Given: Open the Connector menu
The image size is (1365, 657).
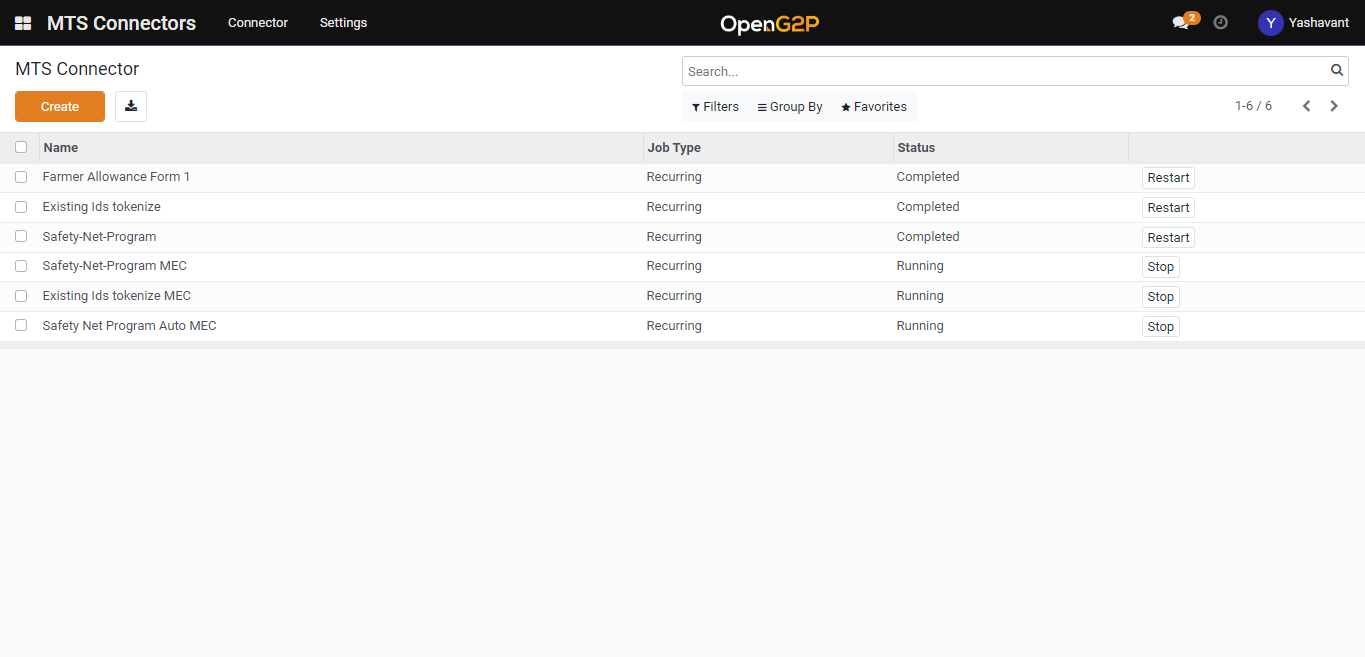Looking at the screenshot, I should point(258,23).
